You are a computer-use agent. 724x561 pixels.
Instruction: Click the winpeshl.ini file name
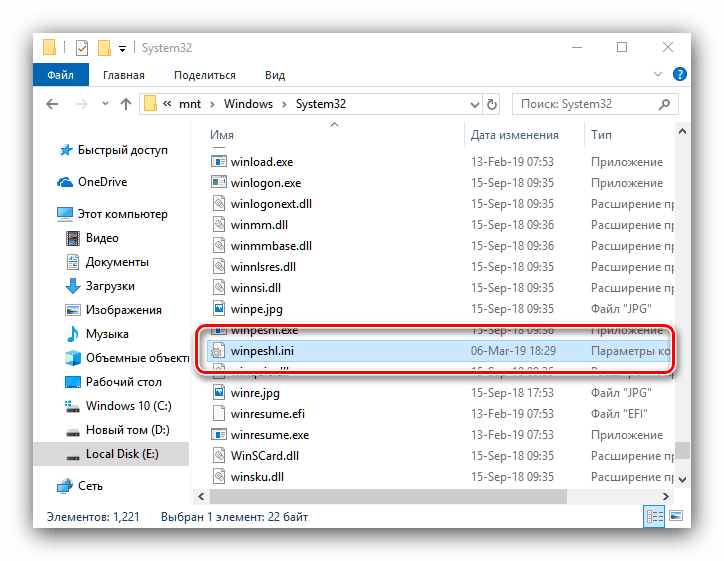click(262, 351)
